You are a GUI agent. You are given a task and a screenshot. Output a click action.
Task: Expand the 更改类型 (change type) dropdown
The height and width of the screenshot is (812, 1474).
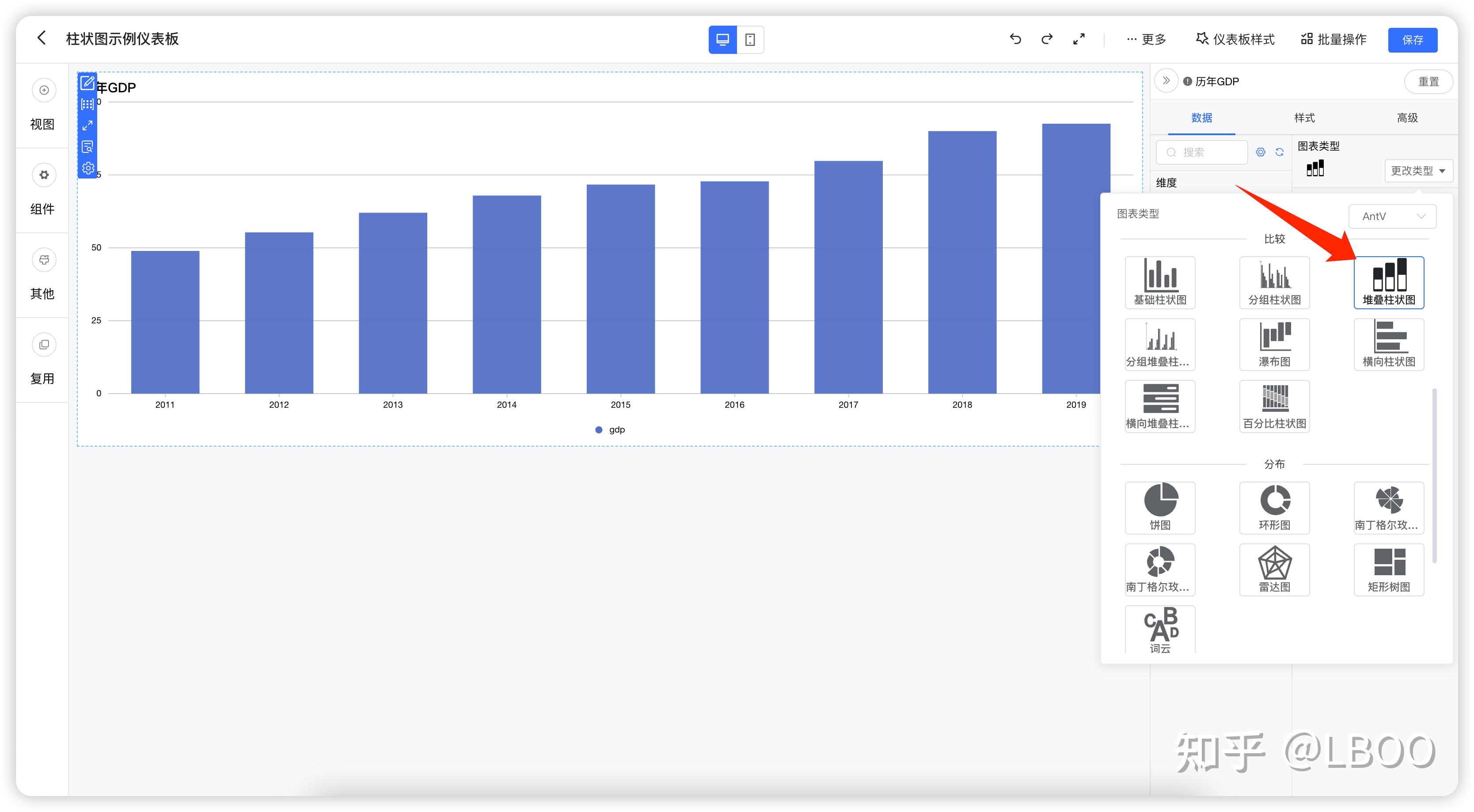click(1418, 171)
